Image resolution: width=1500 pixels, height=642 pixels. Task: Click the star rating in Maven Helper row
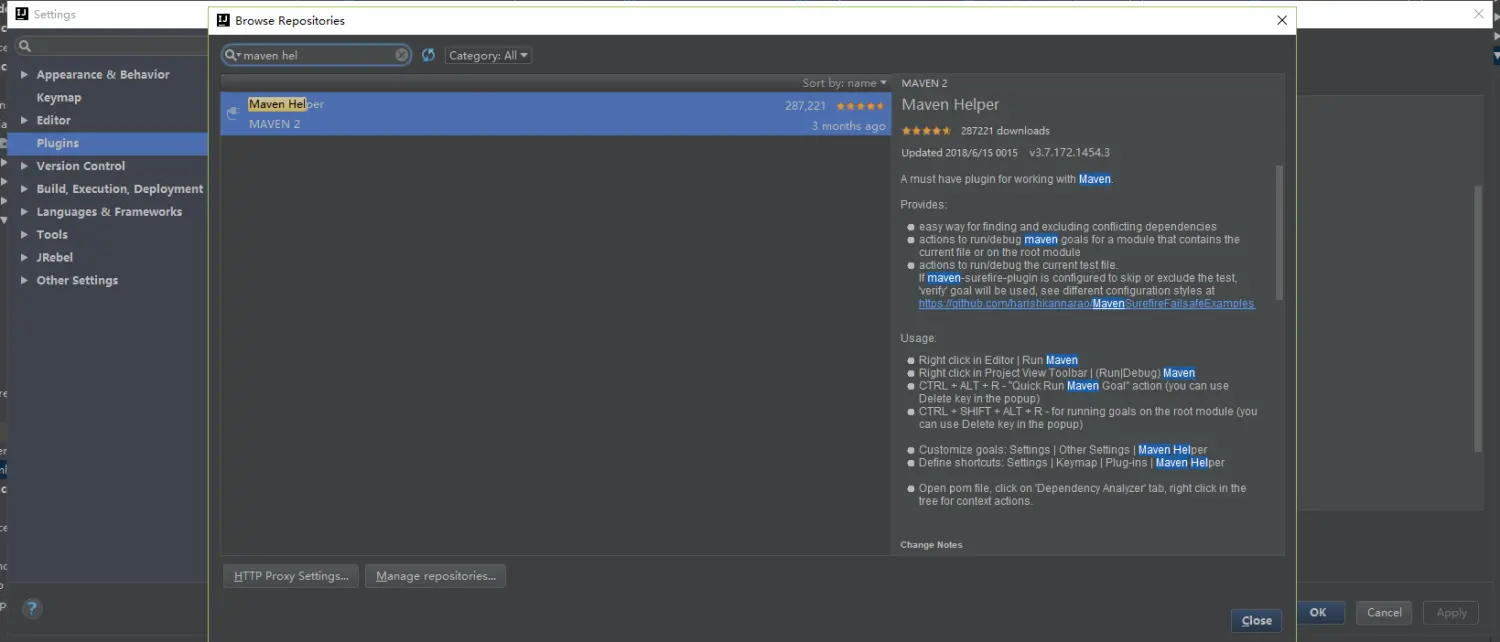click(860, 106)
